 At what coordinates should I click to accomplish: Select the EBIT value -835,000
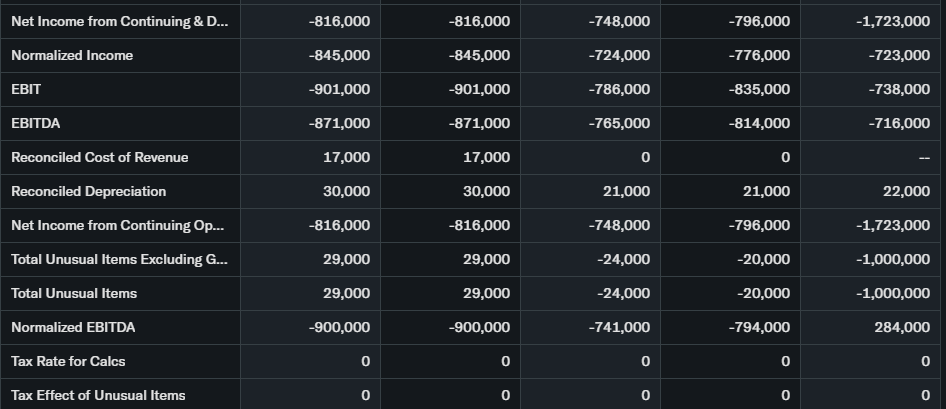tap(759, 90)
